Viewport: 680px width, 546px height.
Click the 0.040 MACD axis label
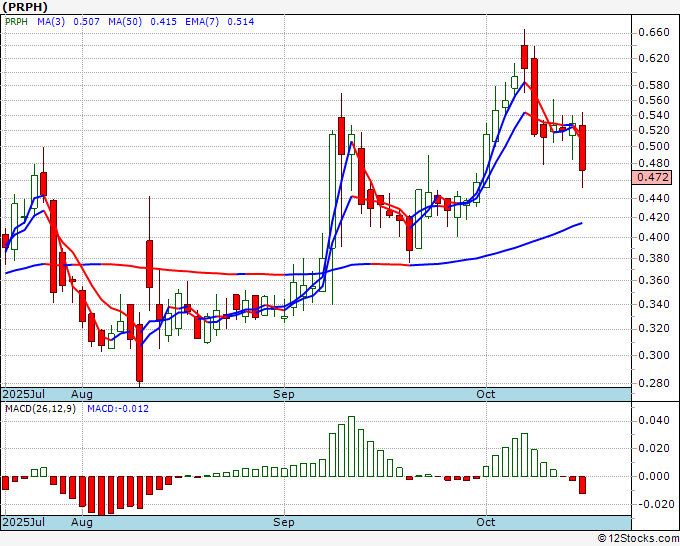click(654, 420)
